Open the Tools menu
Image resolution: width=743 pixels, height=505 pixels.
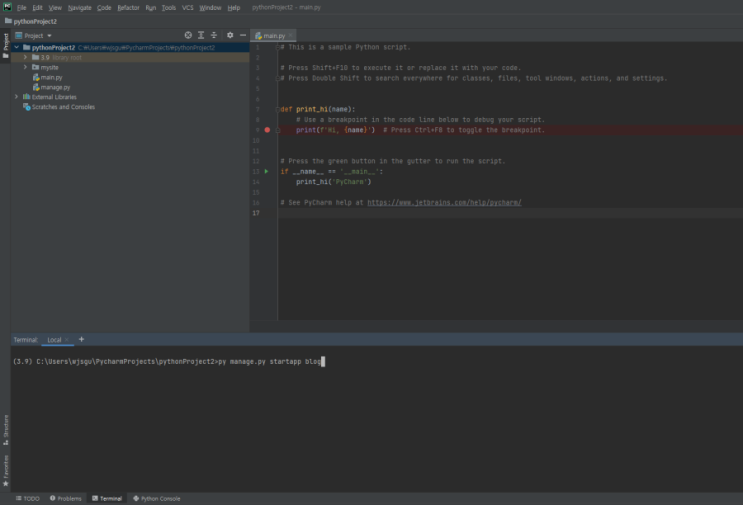(169, 8)
